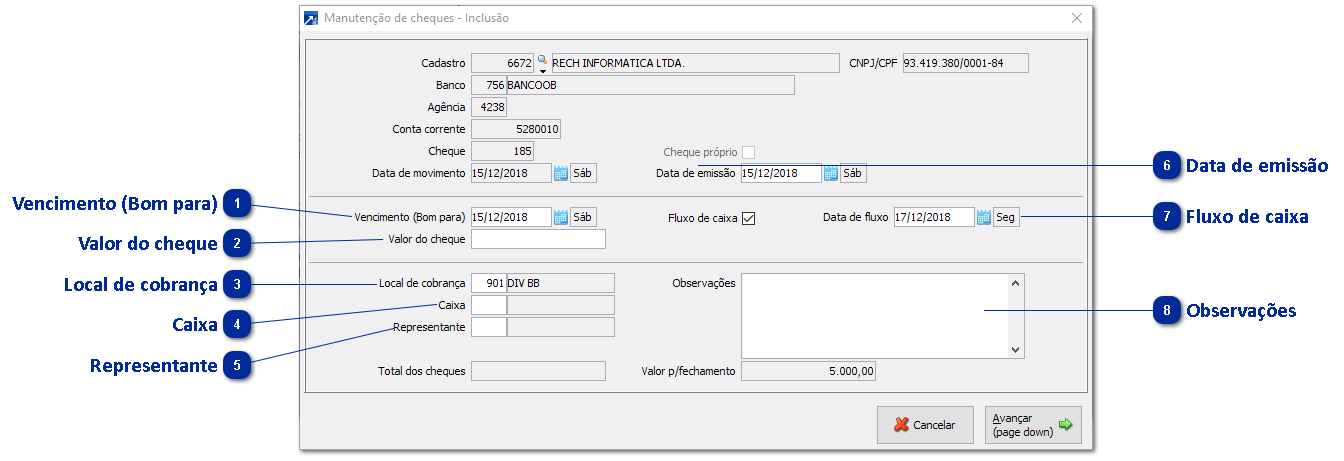Click the Valor p/fechamento field 5.000,00
Viewport: 1344px width, 461px height.
point(808,371)
